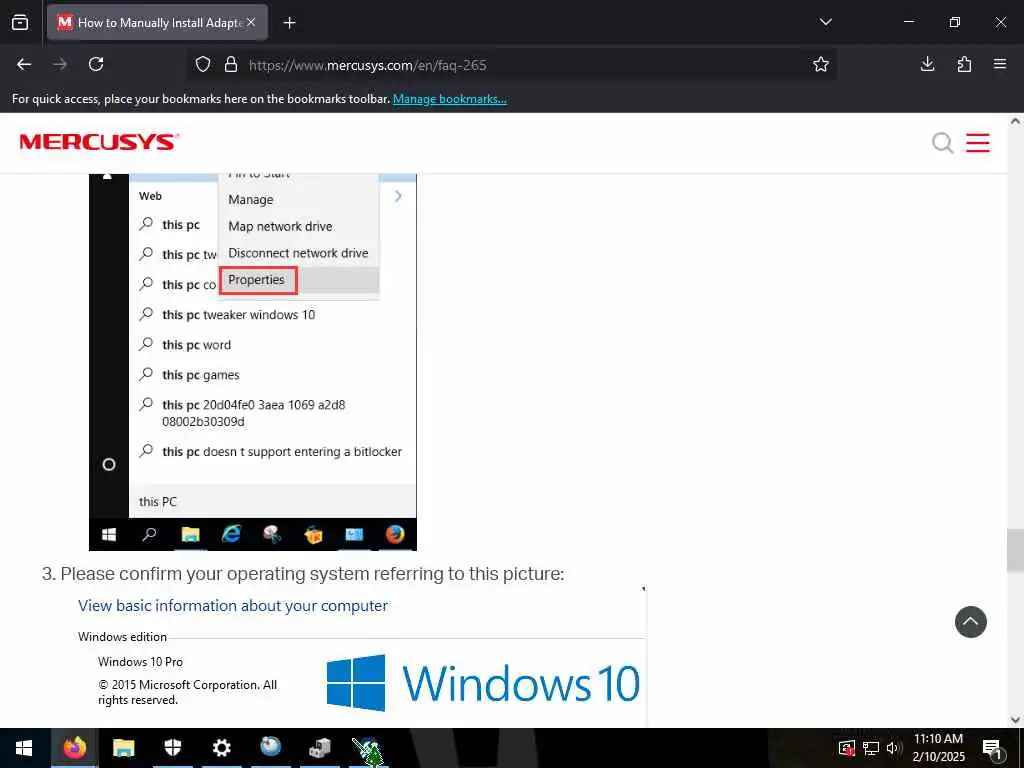
Task: Open volume speaker tray icon
Action: 893,748
